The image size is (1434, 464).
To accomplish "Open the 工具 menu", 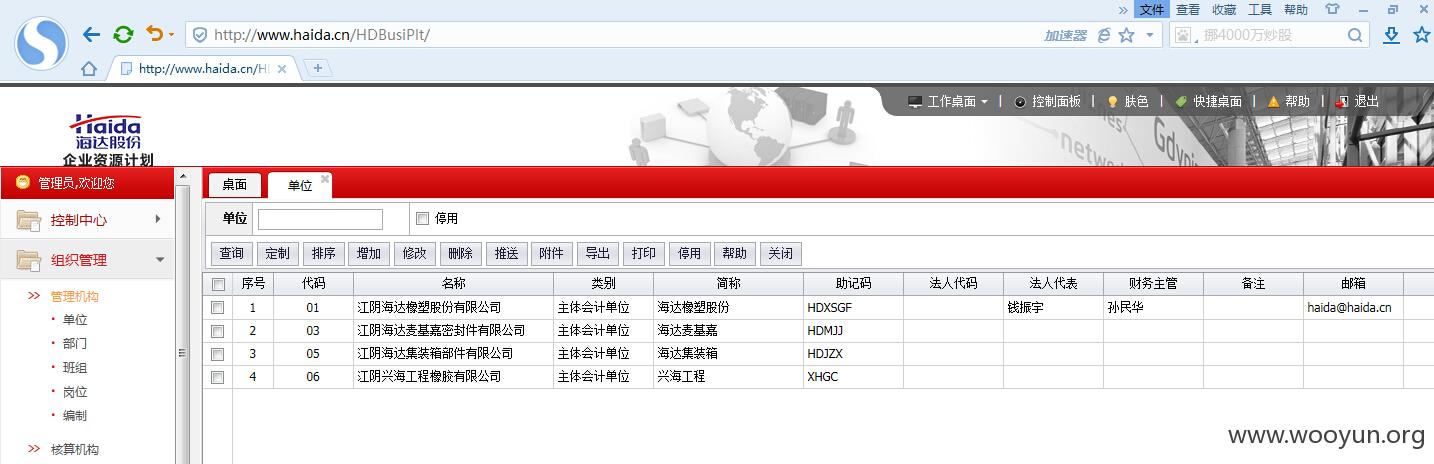I will pyautogui.click(x=1260, y=9).
